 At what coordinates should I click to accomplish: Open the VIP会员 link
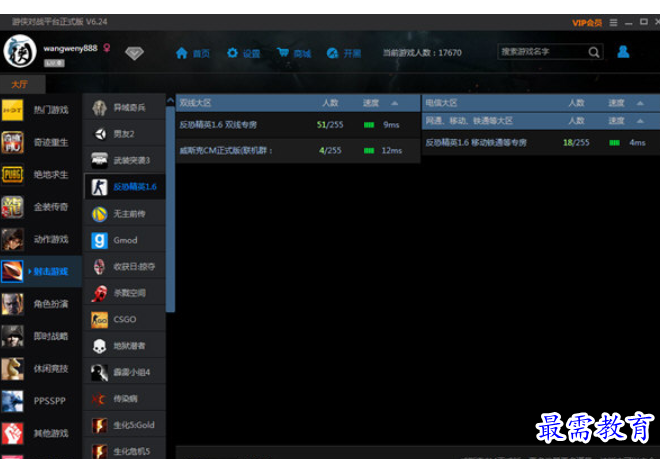coord(587,23)
